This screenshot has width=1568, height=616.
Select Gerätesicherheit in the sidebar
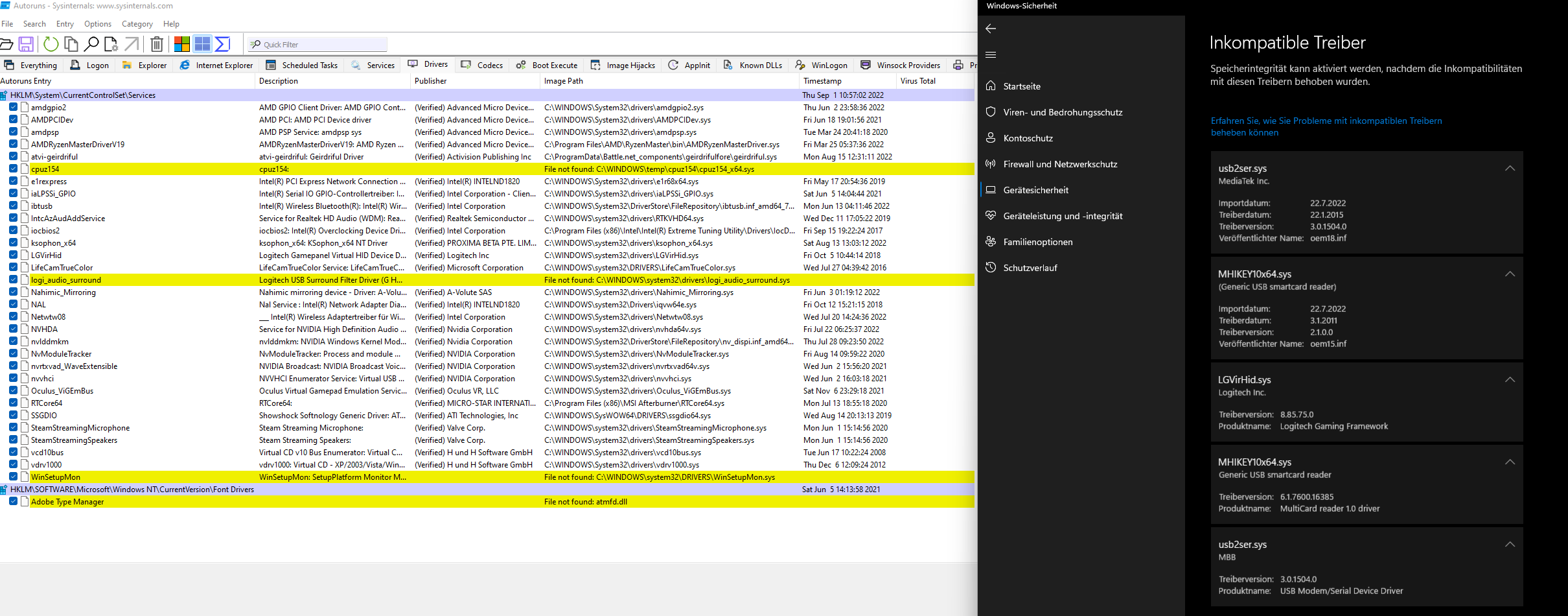(1035, 190)
